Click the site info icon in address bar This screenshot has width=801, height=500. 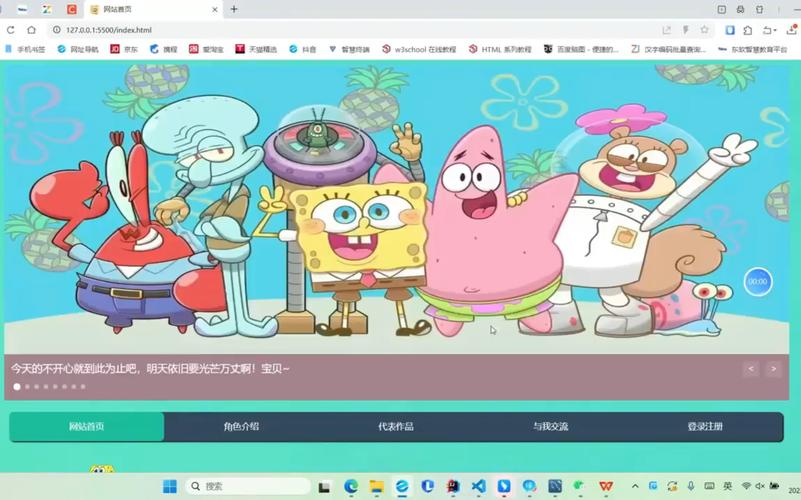point(57,30)
